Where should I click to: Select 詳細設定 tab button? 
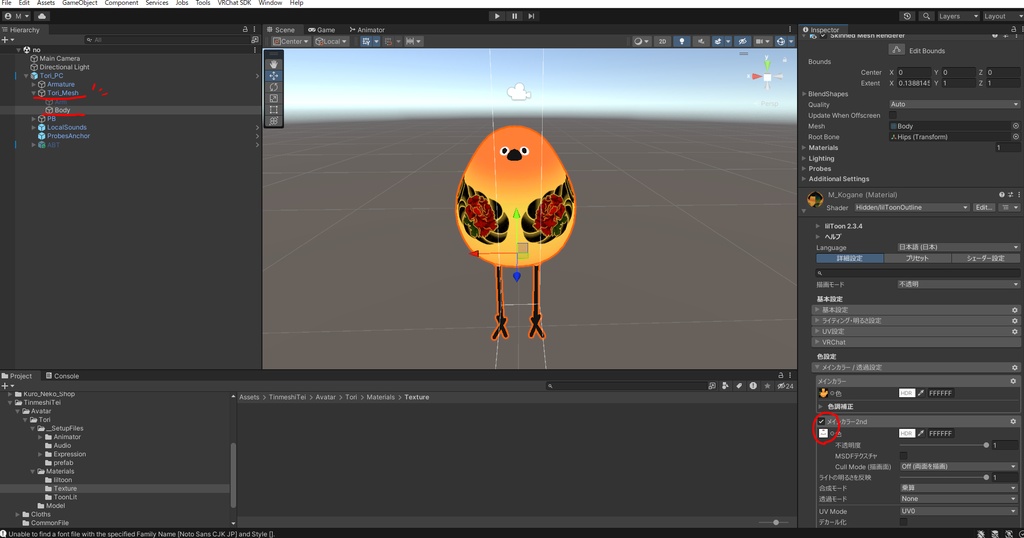pyautogui.click(x=850, y=259)
